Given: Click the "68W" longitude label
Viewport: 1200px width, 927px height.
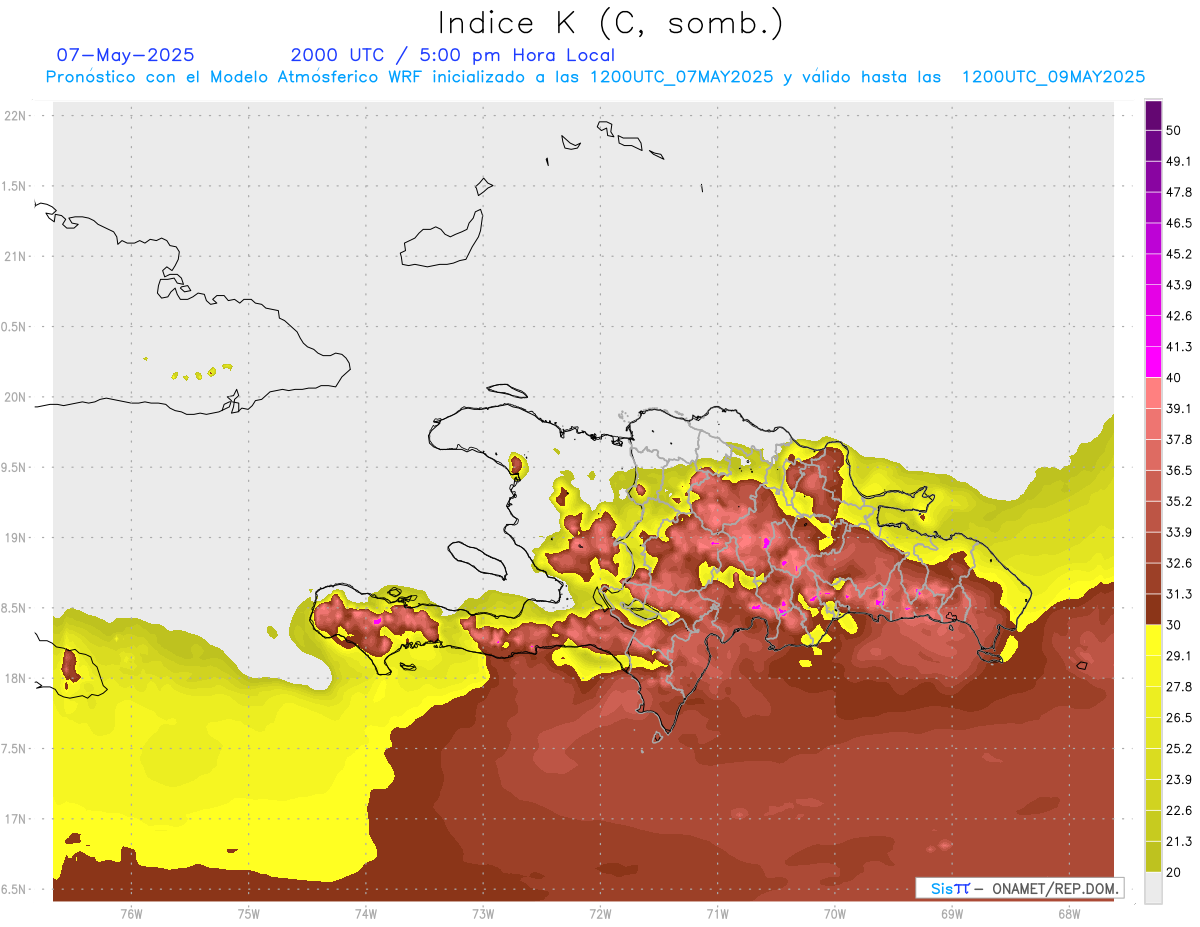Looking at the screenshot, I should [x=1069, y=914].
